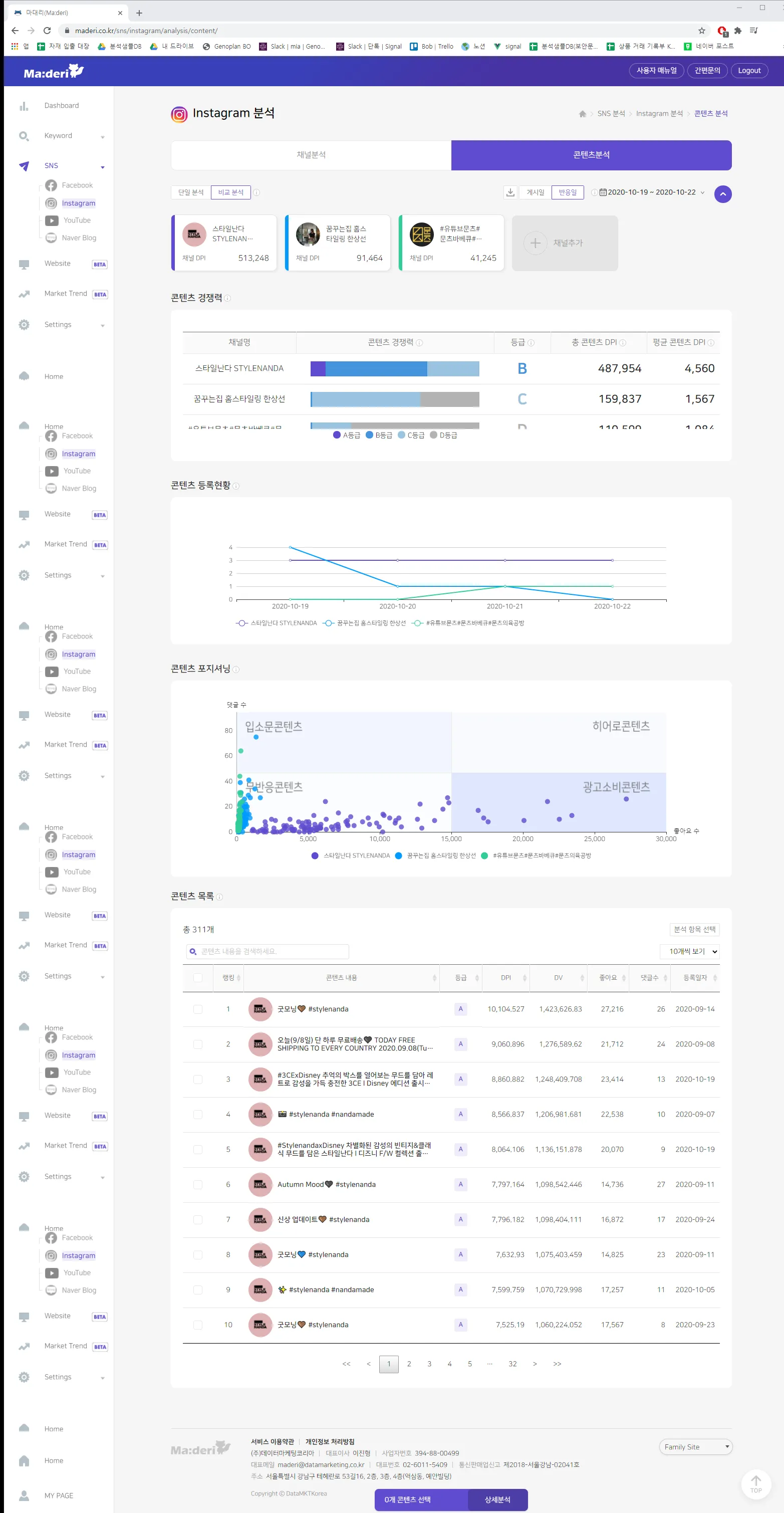Viewport: 784px width, 1513px height.
Task: Collapse the SNS sidebar menu arrow
Action: (103, 167)
